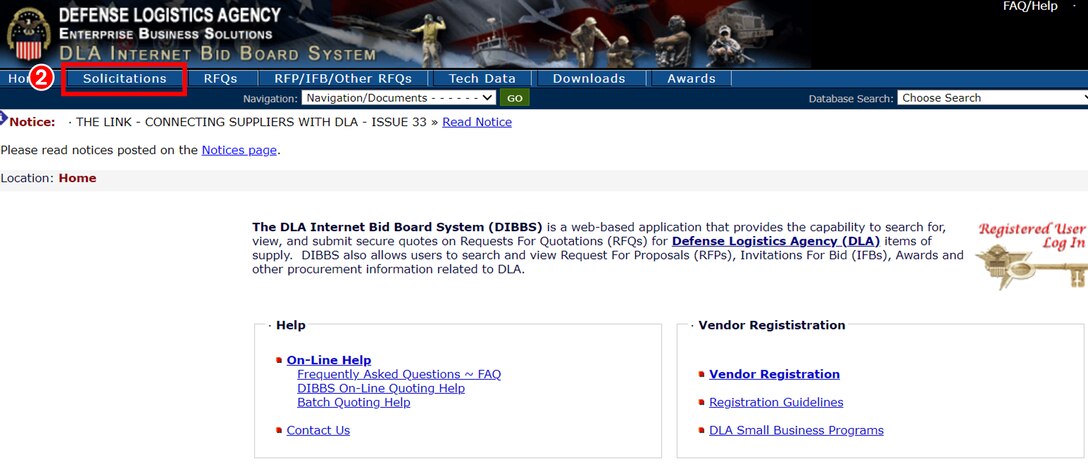Expand the Database Search Choose Search dropdown
This screenshot has height=468, width=1088.
coord(992,98)
